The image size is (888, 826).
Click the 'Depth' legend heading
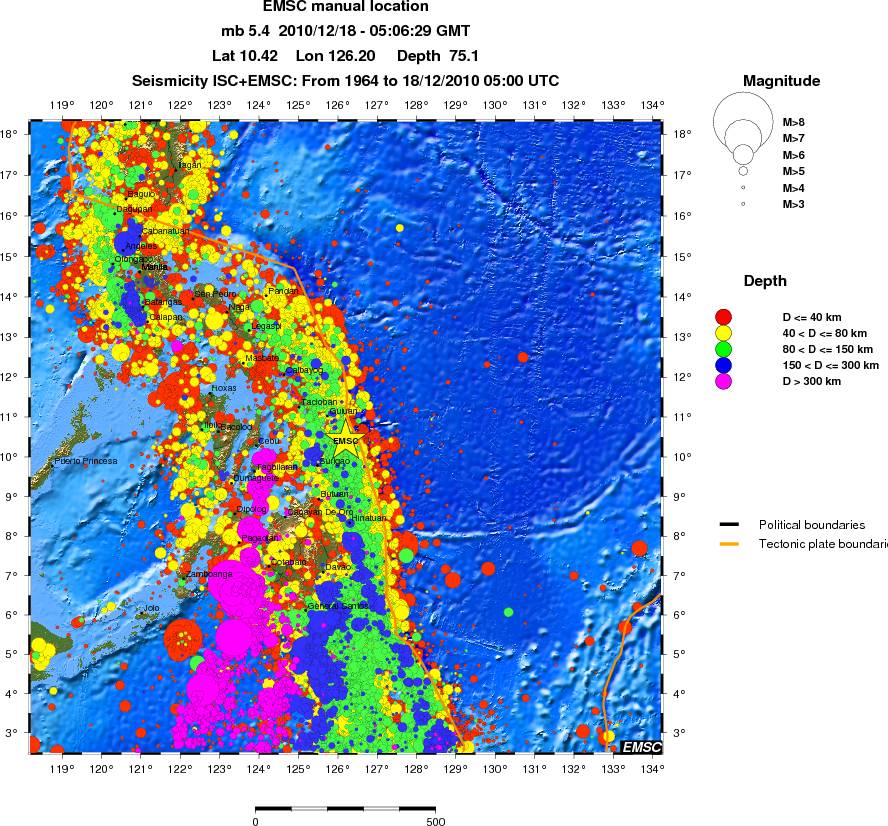765,281
